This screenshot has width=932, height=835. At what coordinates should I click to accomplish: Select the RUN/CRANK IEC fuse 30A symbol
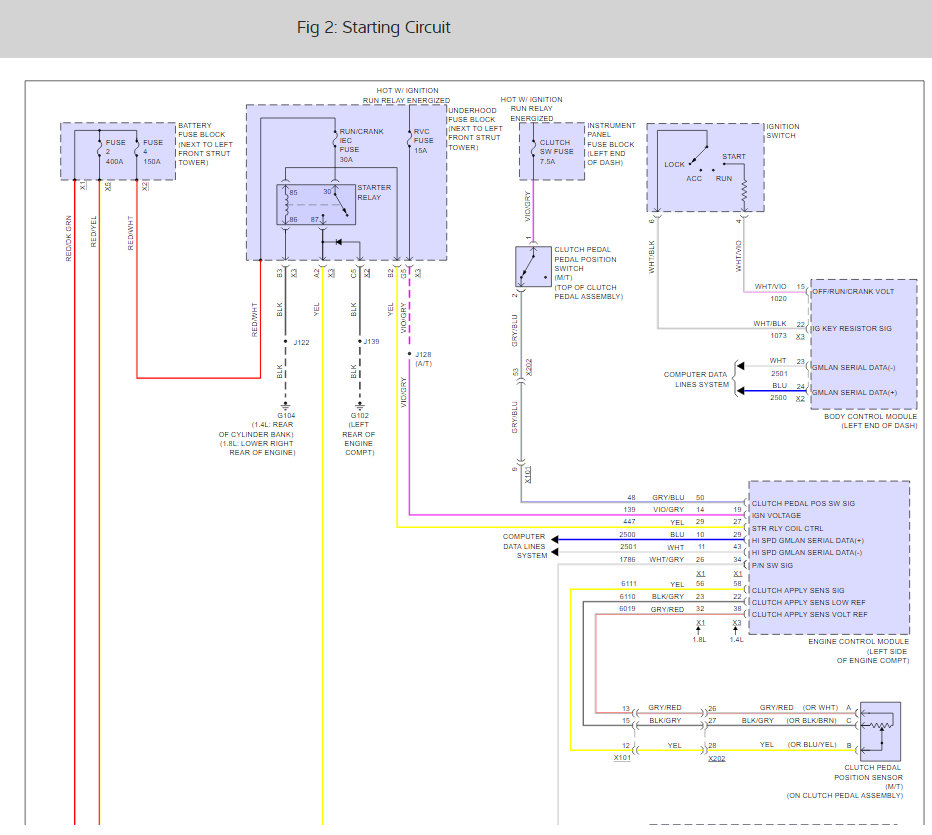[x=335, y=140]
